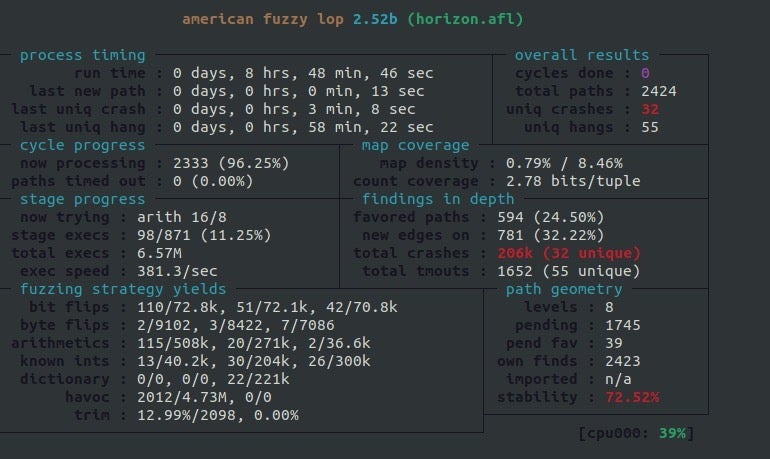Click the overall results section header

coord(581,56)
